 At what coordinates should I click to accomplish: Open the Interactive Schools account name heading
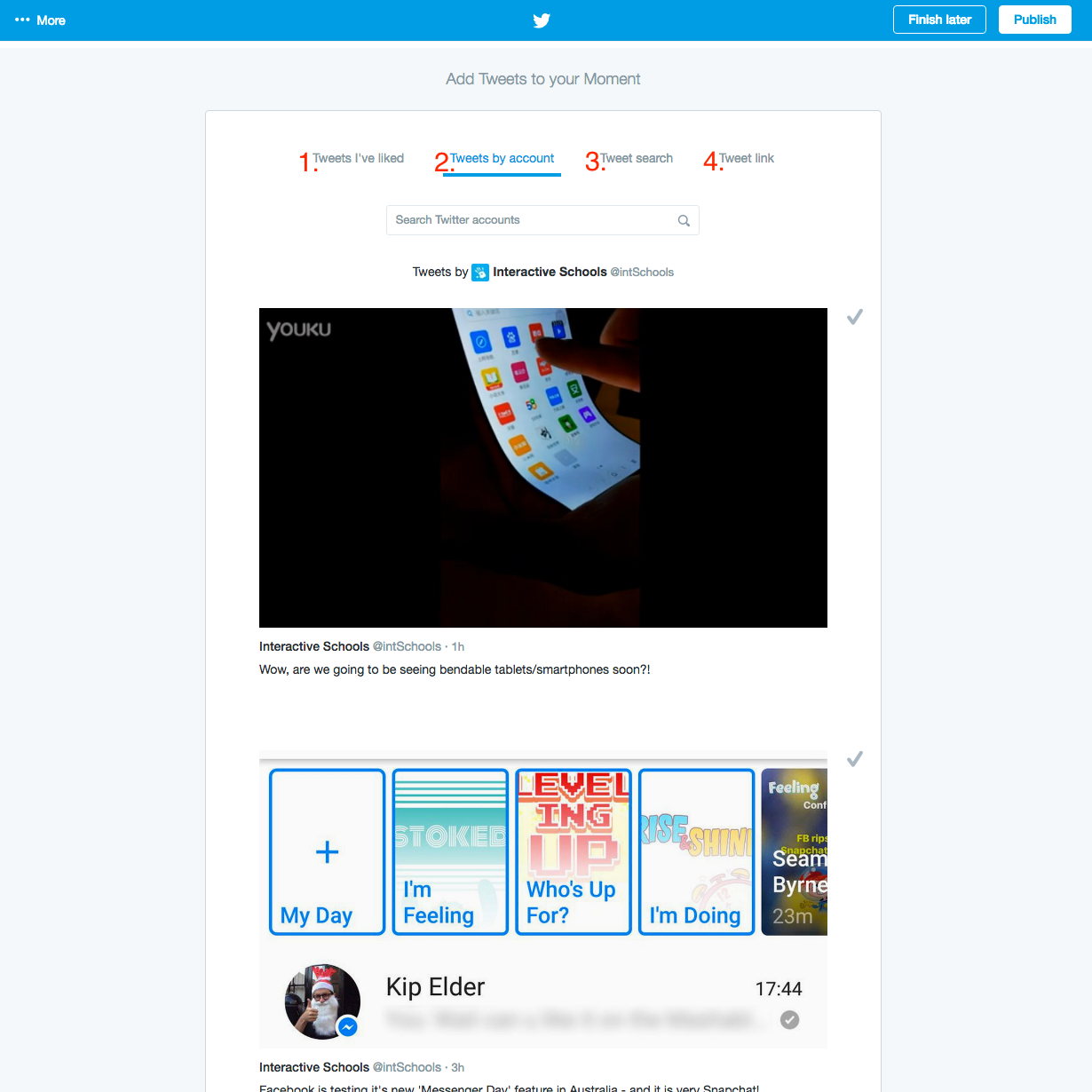pyautogui.click(x=550, y=273)
